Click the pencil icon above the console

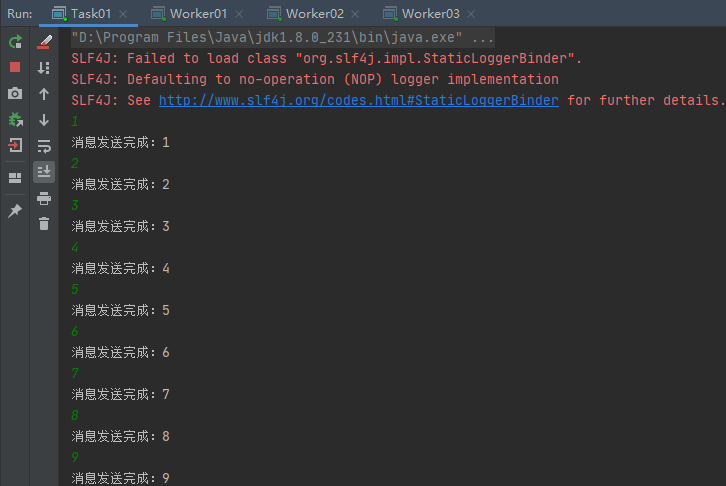point(44,42)
